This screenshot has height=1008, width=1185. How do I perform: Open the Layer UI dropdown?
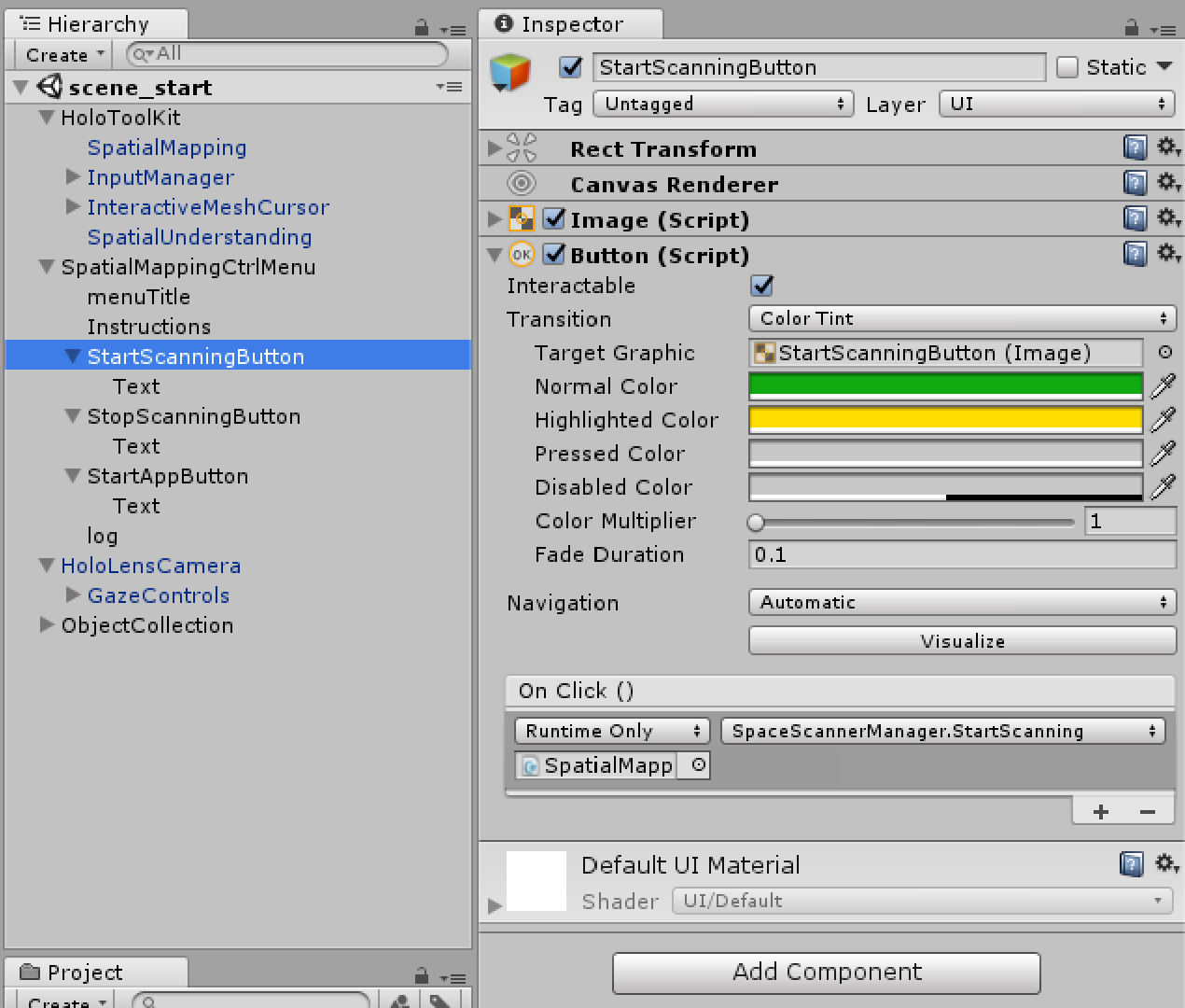[x=1056, y=104]
